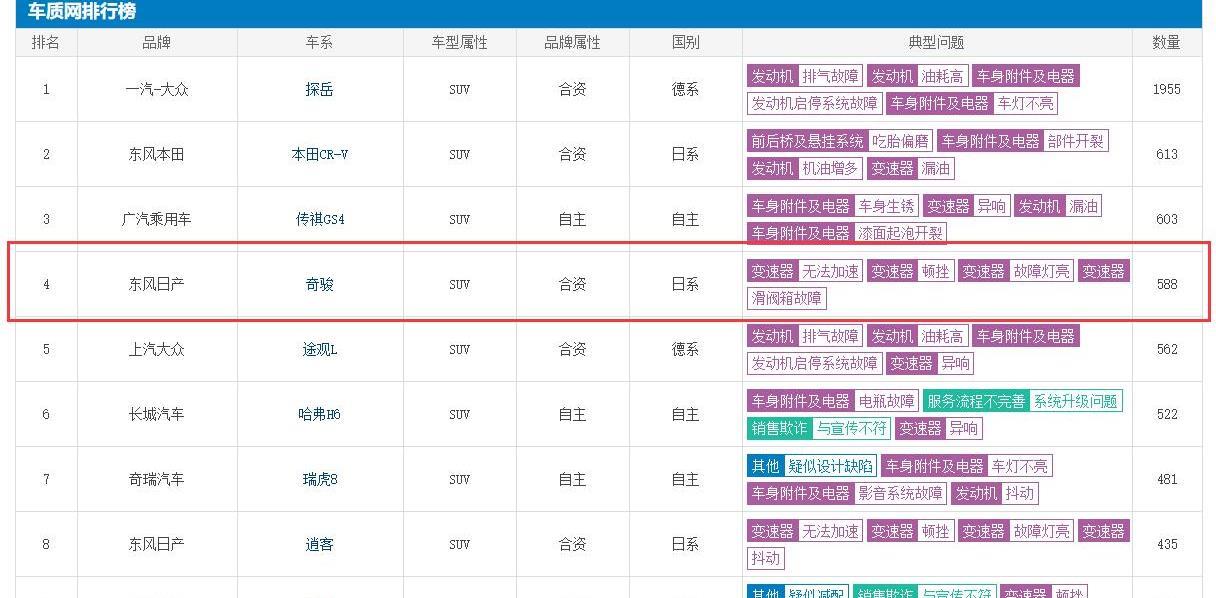Click 排气故障 tag in the 探岳 row
This screenshot has height=598, width=1216.
(830, 76)
